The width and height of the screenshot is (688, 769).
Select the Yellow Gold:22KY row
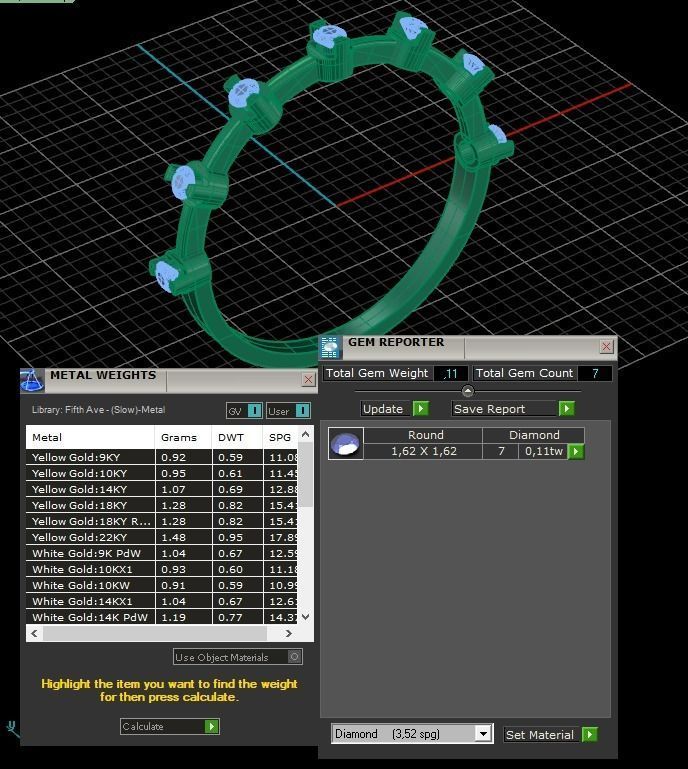click(x=161, y=538)
